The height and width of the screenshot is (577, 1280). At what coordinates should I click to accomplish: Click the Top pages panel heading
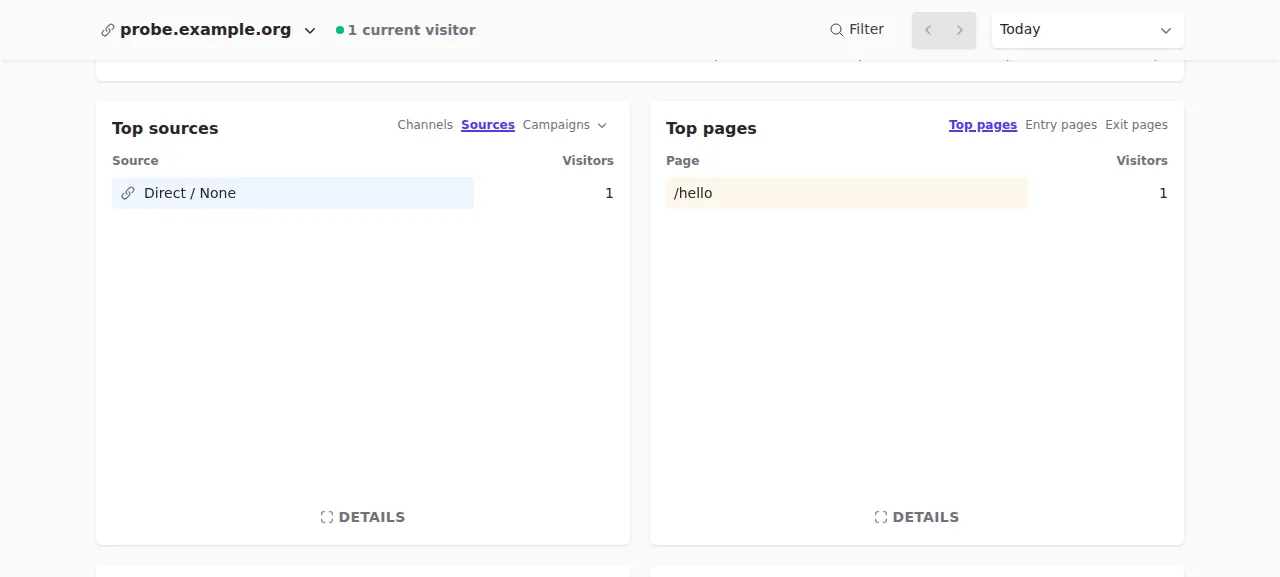pos(711,128)
